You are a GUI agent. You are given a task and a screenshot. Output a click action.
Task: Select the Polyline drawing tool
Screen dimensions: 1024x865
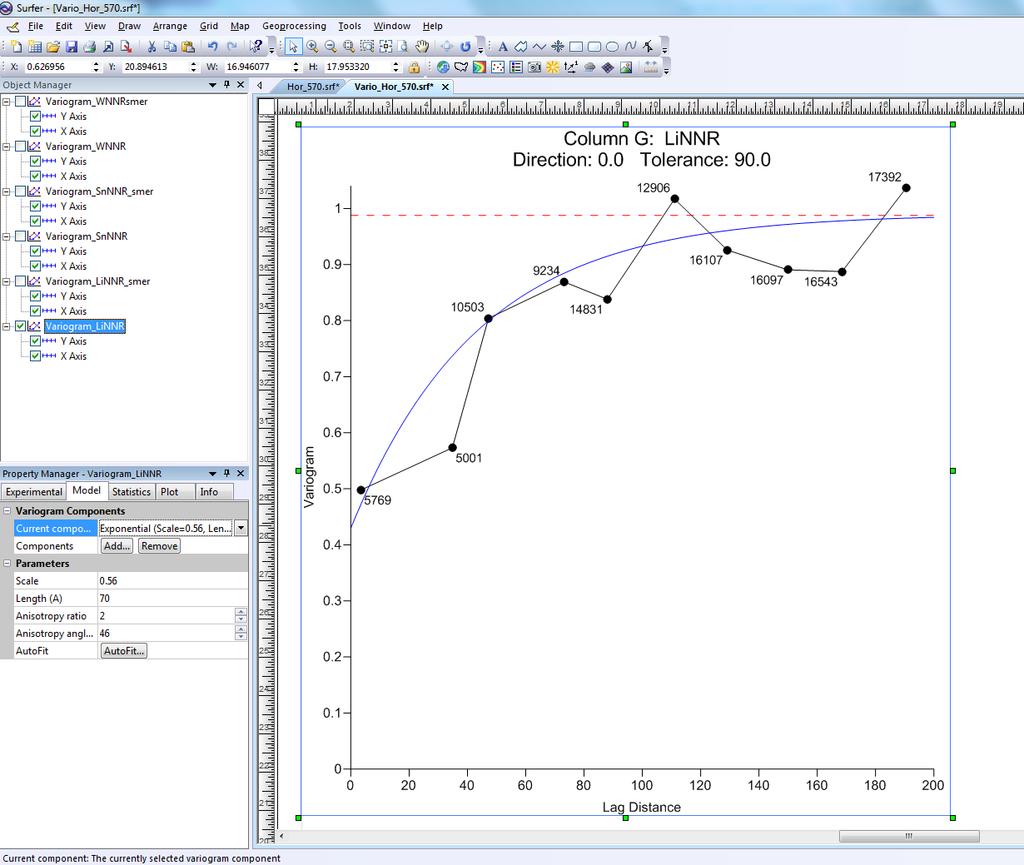pyautogui.click(x=539, y=46)
